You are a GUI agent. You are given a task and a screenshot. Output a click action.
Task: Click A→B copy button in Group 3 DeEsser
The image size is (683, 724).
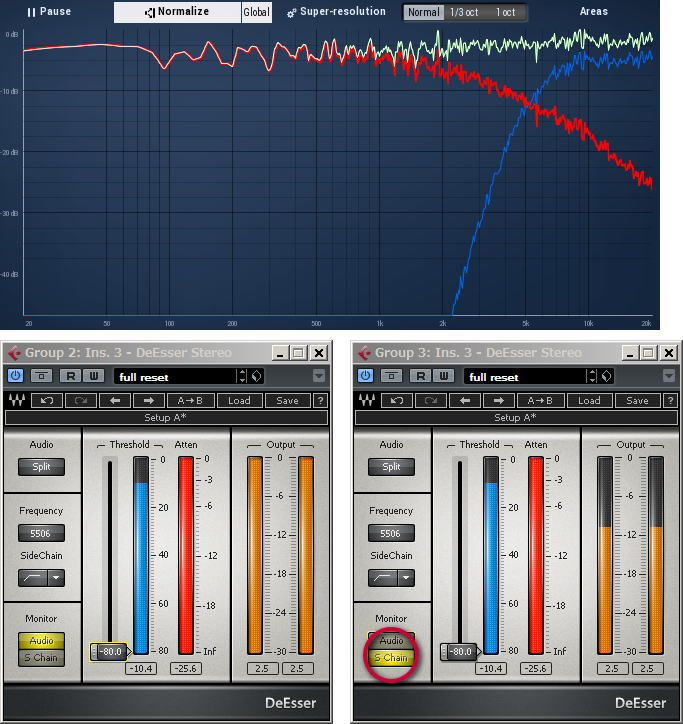tap(540, 401)
